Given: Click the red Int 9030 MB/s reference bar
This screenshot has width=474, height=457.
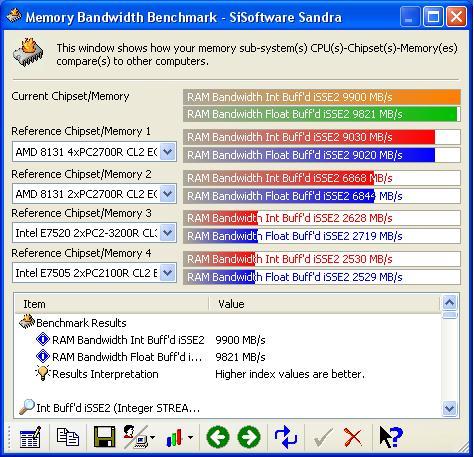Looking at the screenshot, I should (x=322, y=137).
